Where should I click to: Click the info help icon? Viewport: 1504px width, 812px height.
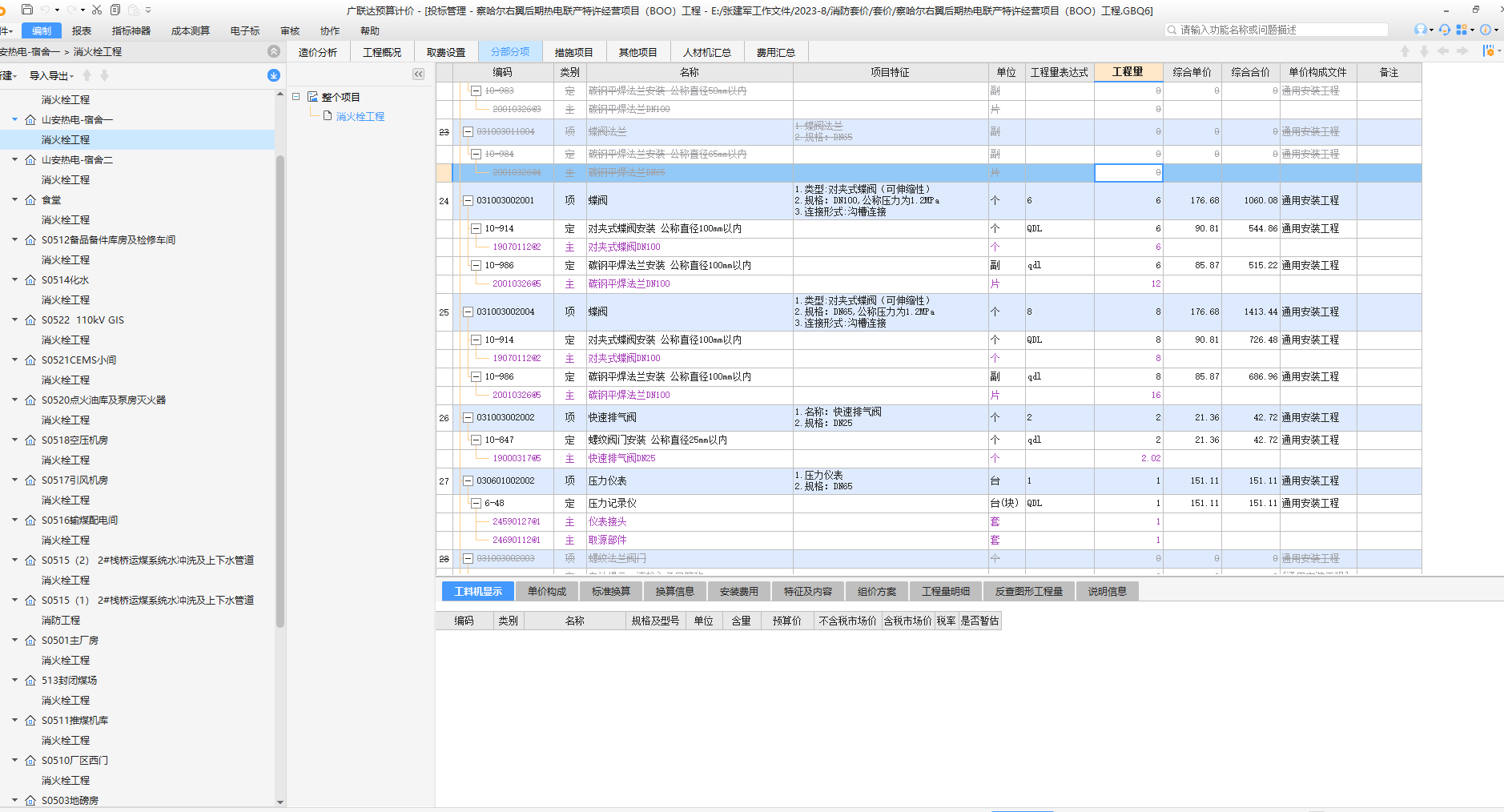pyautogui.click(x=1486, y=30)
